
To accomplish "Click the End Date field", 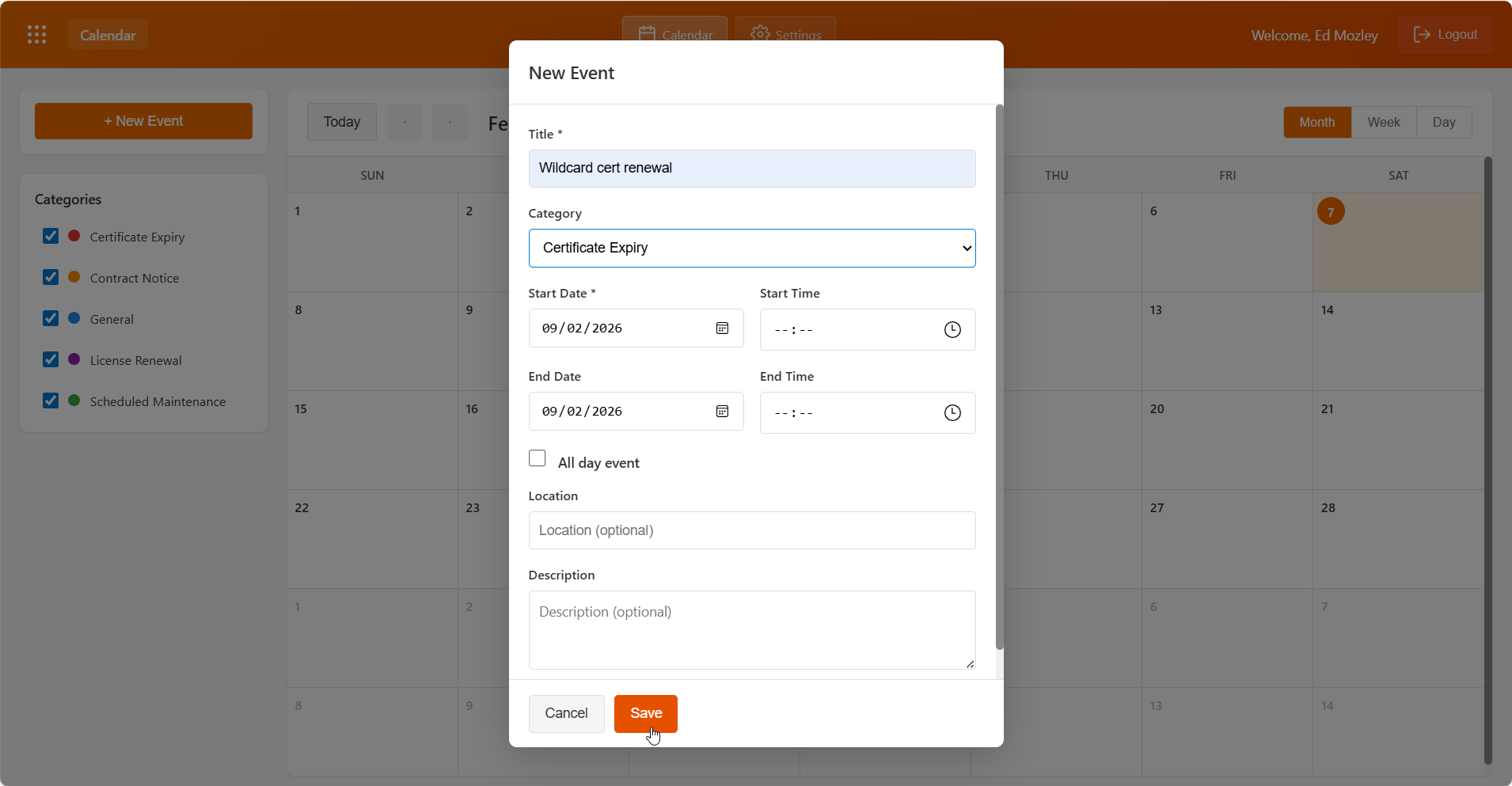I will [x=636, y=411].
